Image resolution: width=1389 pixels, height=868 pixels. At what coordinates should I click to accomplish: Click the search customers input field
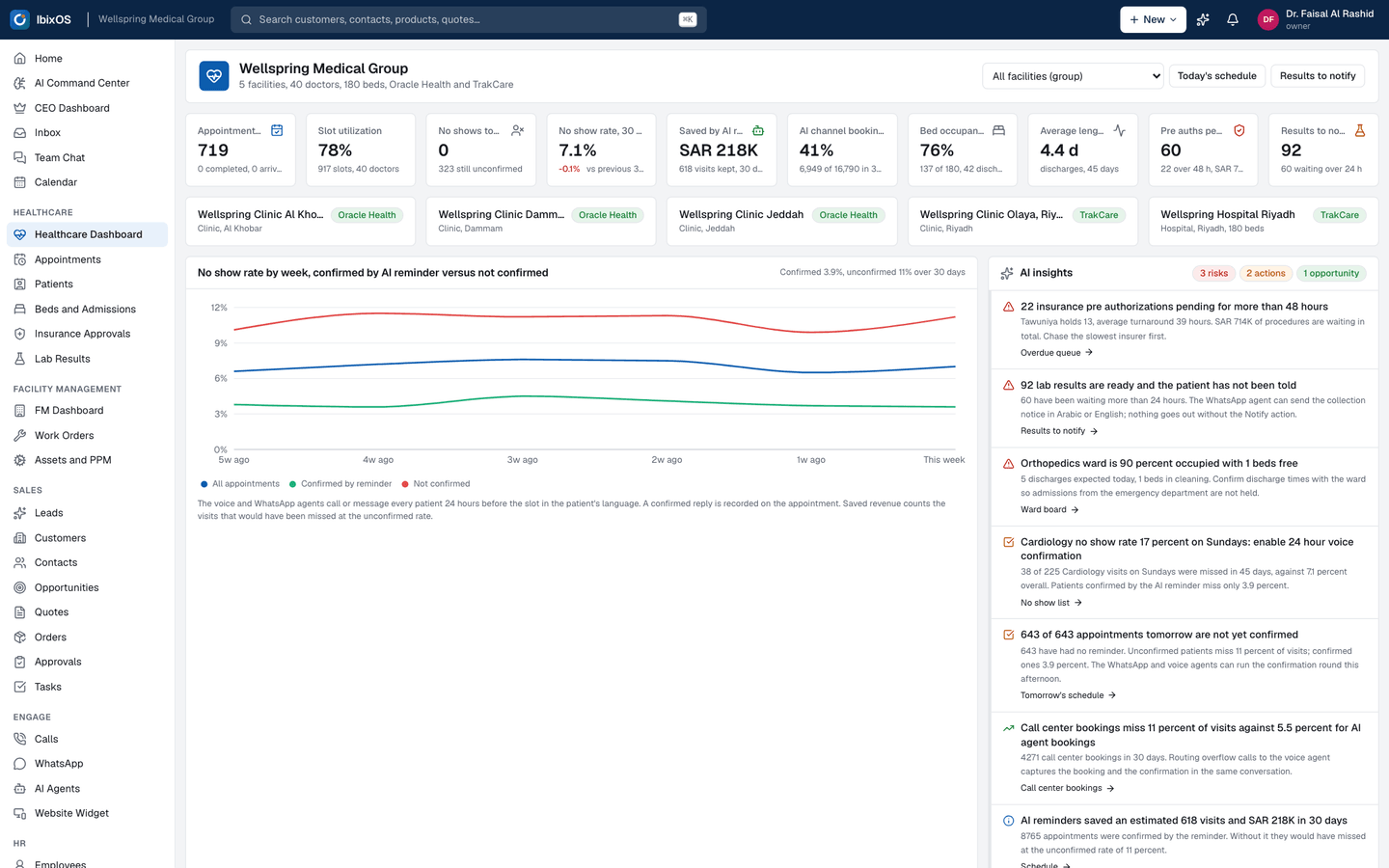(x=469, y=19)
